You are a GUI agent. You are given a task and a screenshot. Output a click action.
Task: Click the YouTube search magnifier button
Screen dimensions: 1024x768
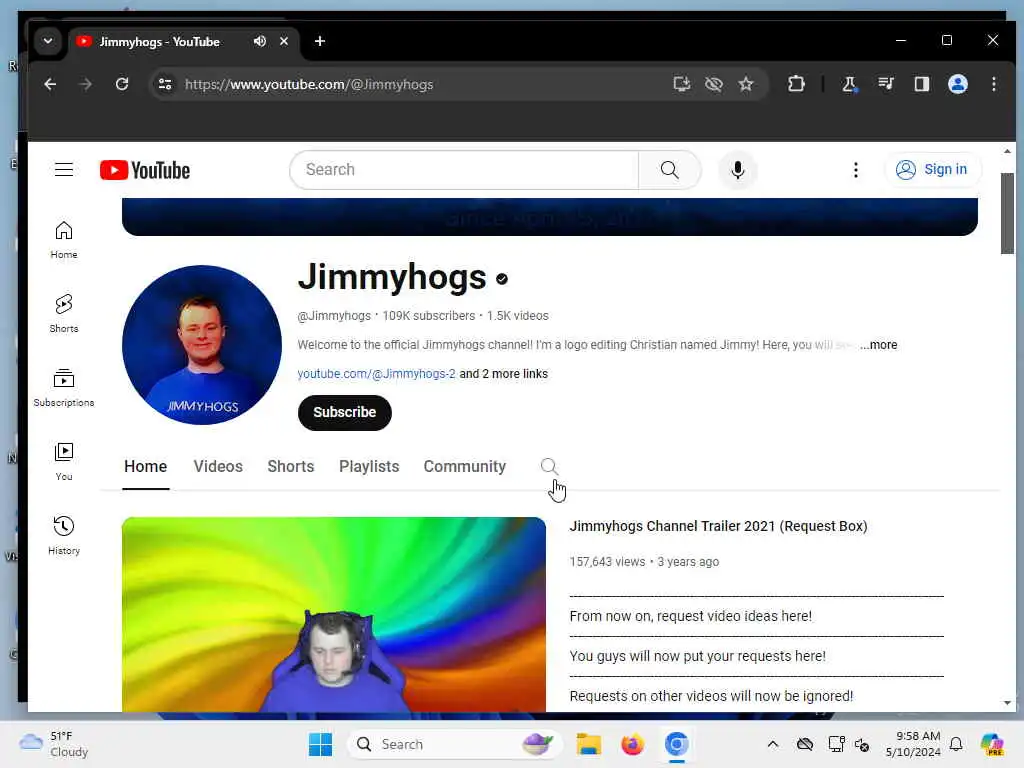(x=669, y=170)
